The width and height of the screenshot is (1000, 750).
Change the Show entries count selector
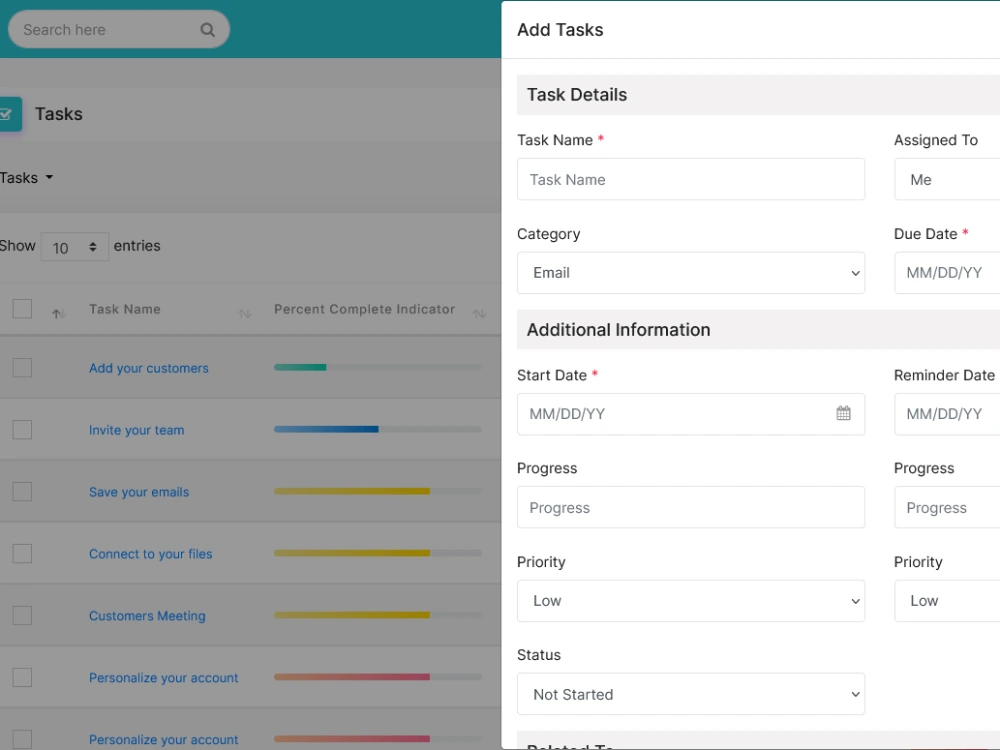click(x=75, y=247)
